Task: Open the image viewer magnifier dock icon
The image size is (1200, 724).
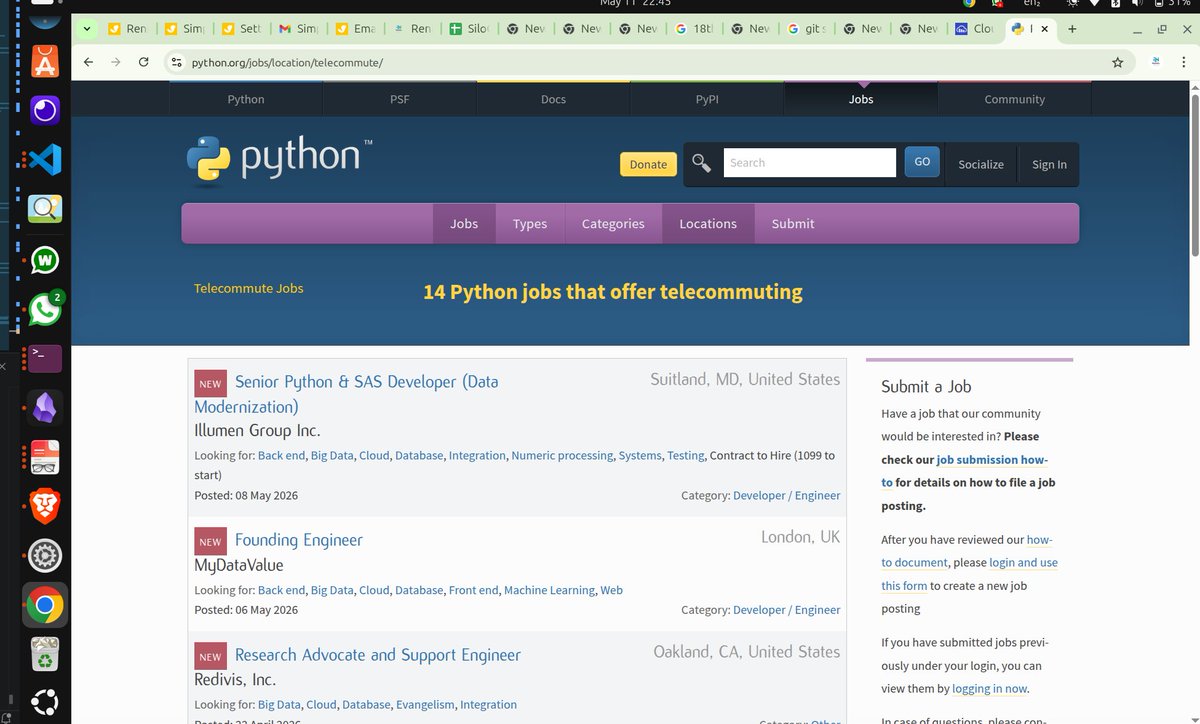Action: tap(45, 208)
